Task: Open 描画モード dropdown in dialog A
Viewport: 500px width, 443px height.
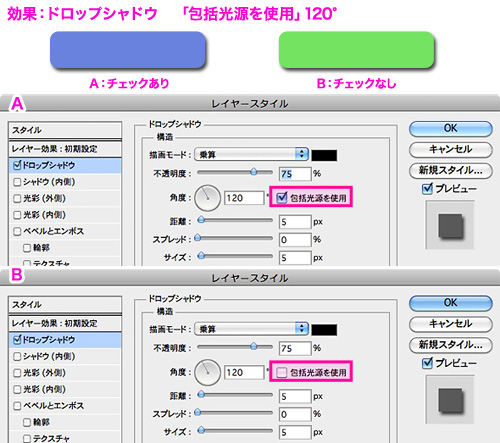Action: [x=251, y=154]
